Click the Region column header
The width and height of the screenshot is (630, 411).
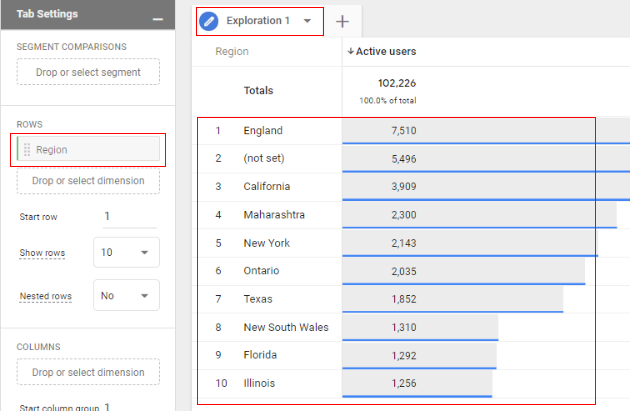(x=232, y=51)
